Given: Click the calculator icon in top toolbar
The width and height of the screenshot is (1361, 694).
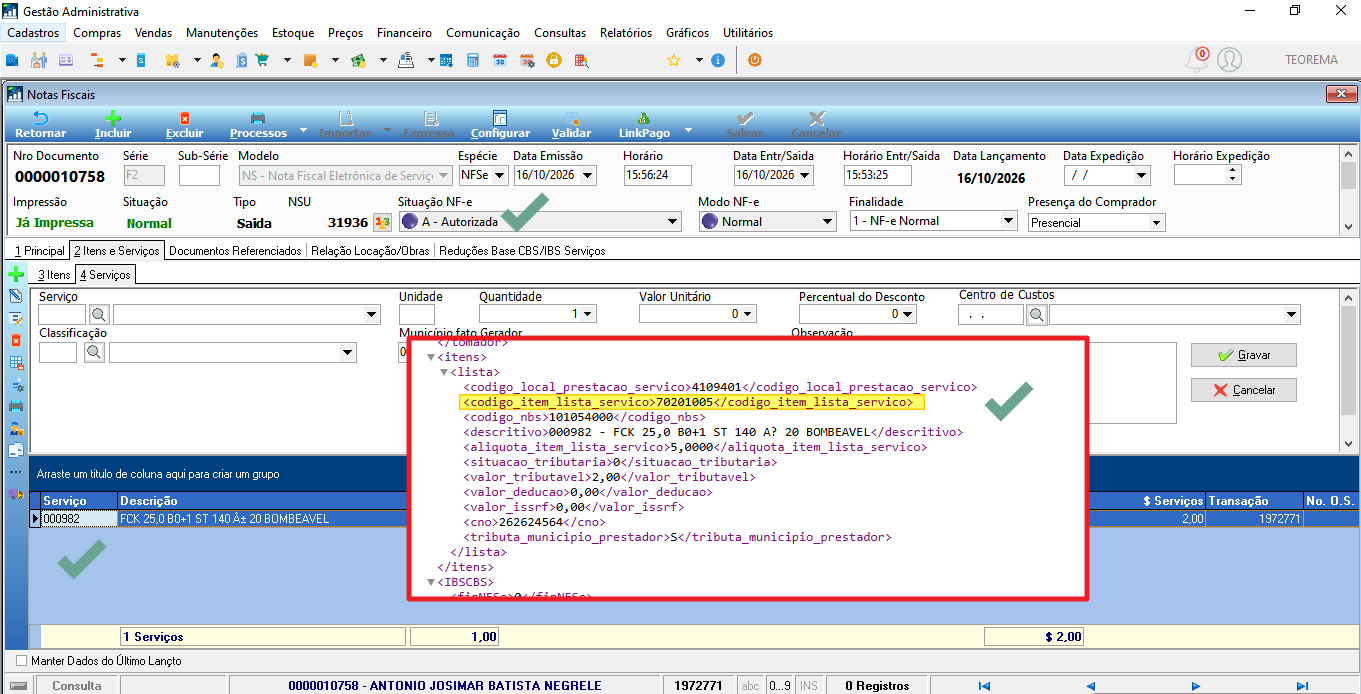Looking at the screenshot, I should tap(472, 60).
